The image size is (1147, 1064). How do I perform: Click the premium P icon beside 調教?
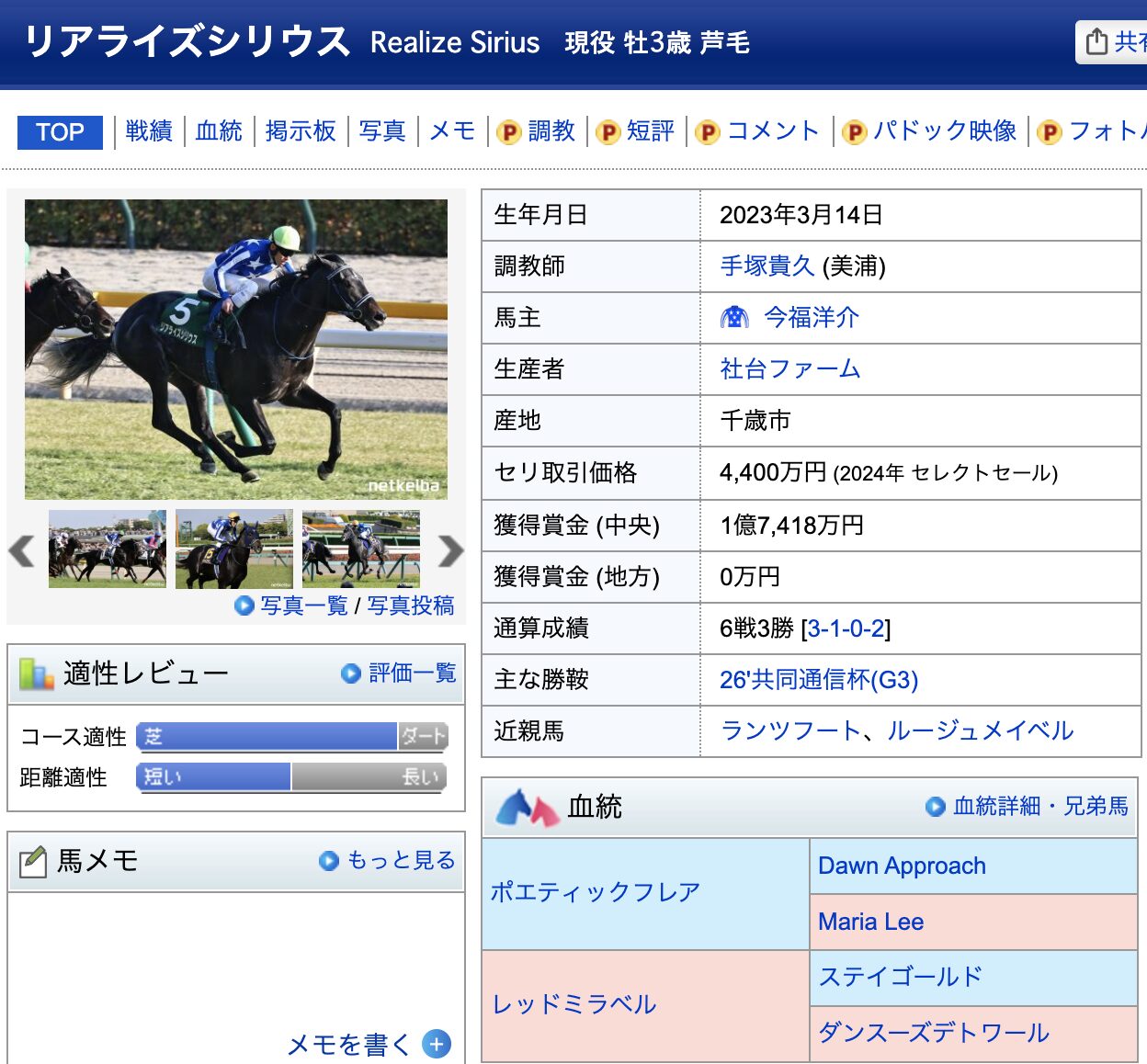(509, 132)
